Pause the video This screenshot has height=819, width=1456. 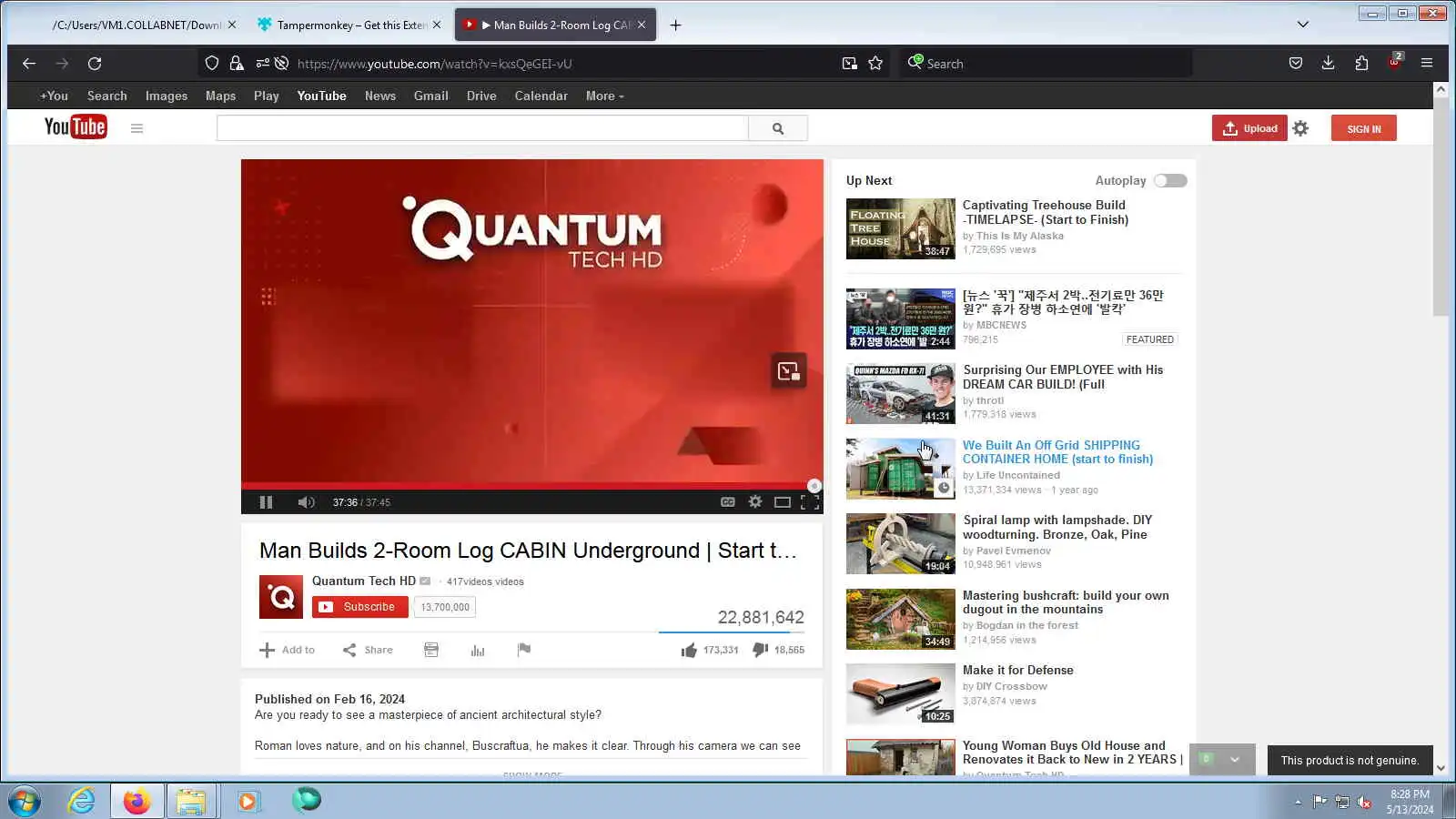(x=266, y=502)
